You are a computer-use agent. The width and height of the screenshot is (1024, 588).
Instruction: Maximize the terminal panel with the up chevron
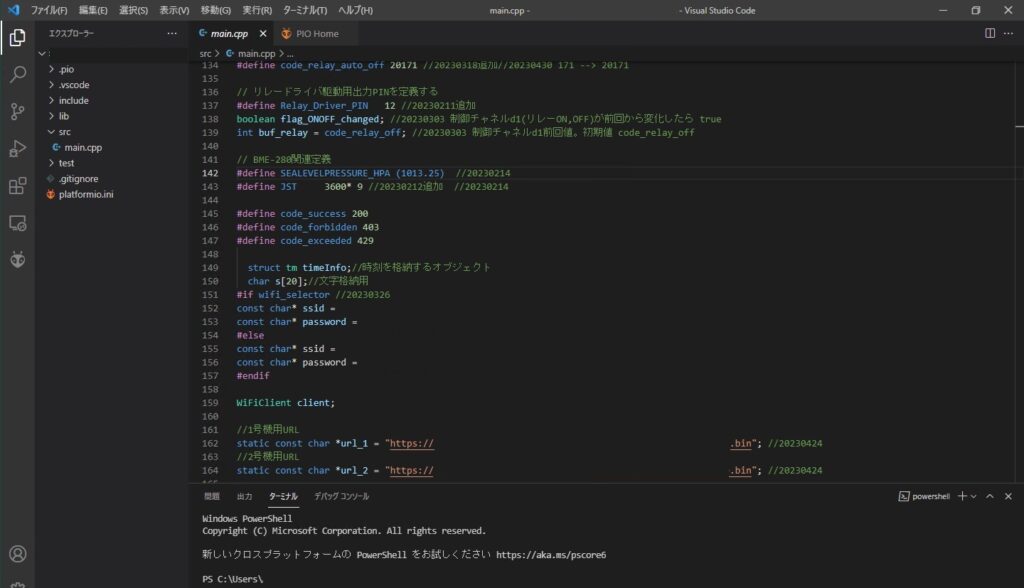990,496
